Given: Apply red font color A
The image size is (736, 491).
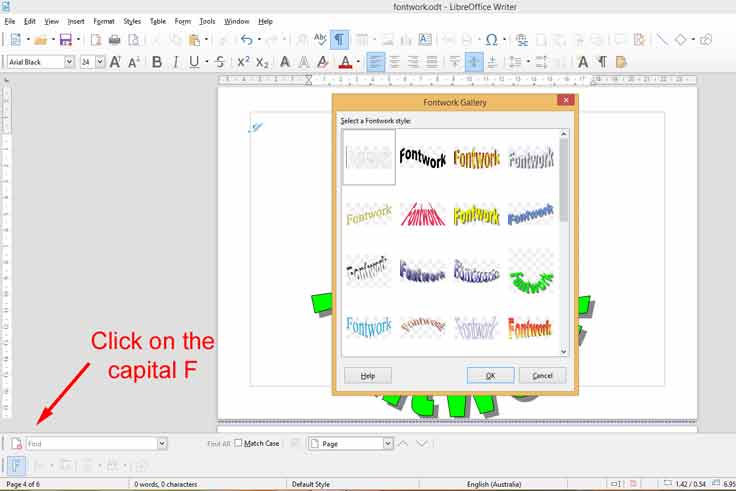Looking at the screenshot, I should click(345, 62).
